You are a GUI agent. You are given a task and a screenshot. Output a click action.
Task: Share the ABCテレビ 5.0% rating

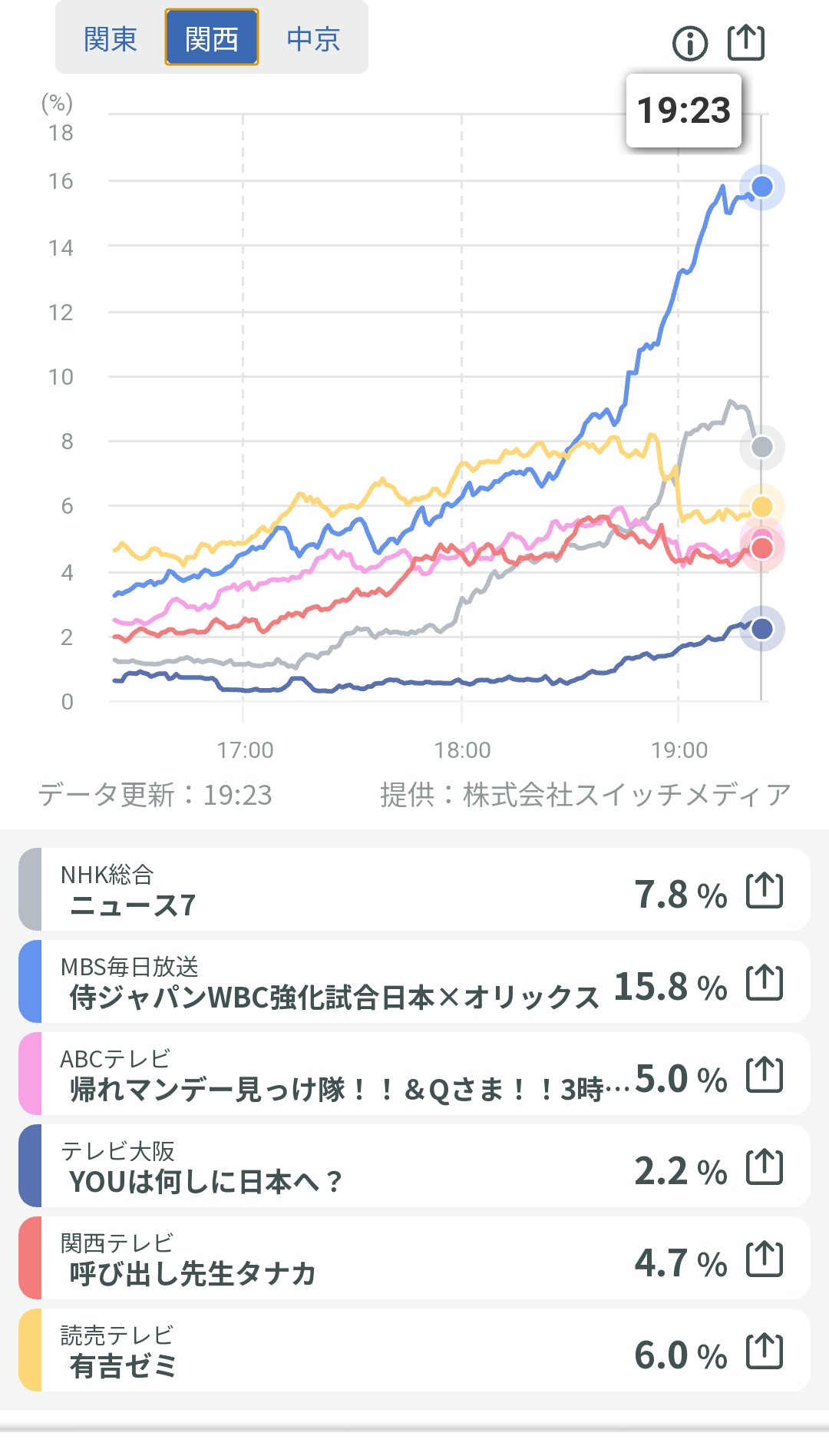click(765, 1075)
